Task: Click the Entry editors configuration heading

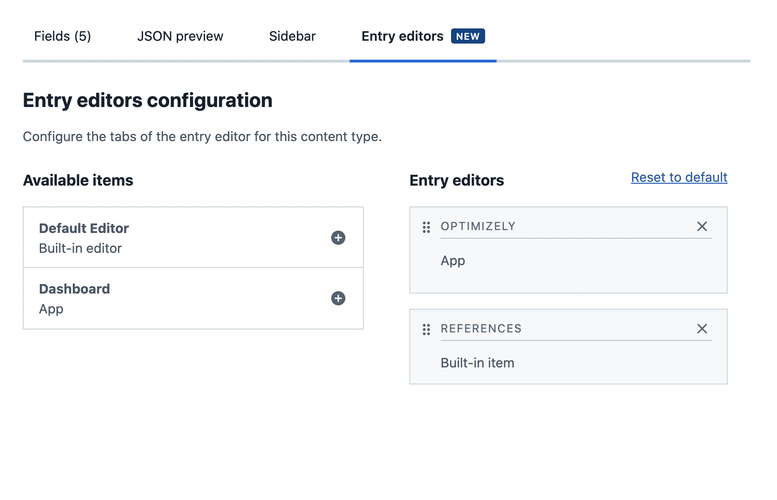Action: 148,101
